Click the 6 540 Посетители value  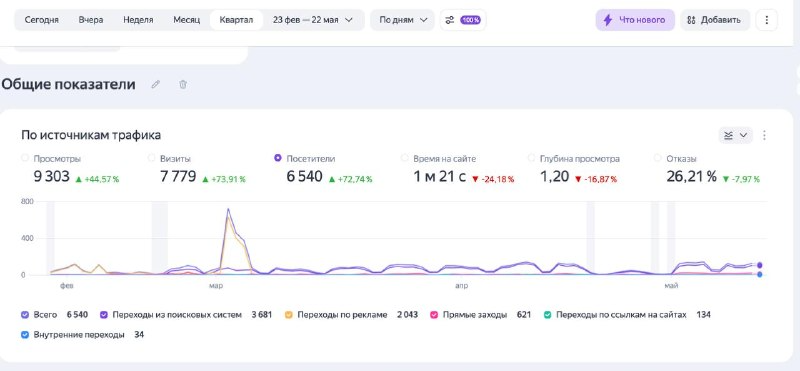tap(305, 177)
